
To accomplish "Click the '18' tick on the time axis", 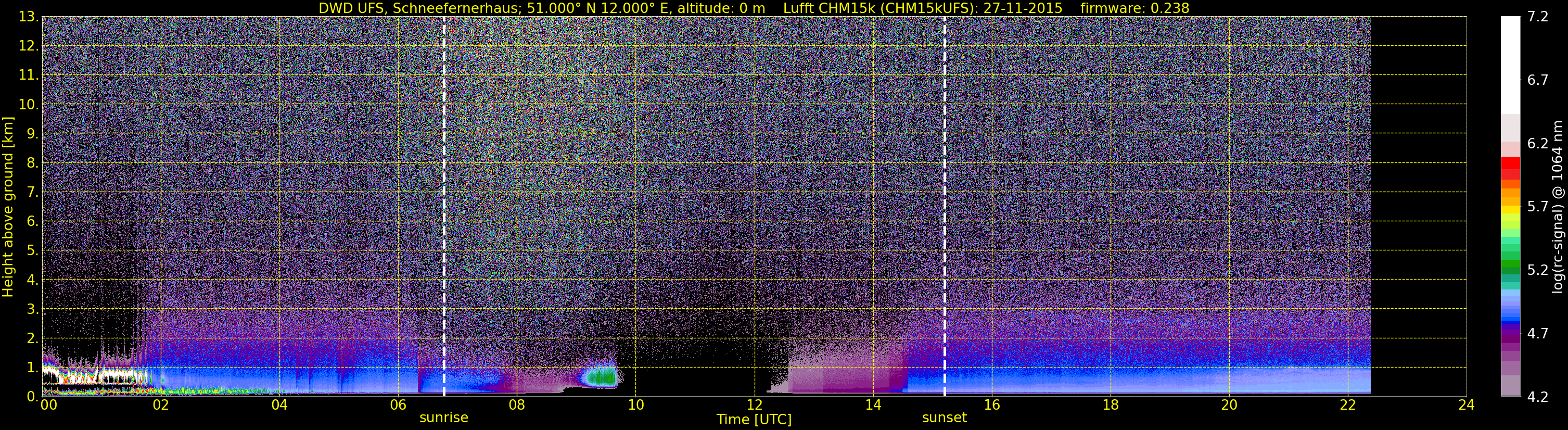I will [x=1110, y=405].
